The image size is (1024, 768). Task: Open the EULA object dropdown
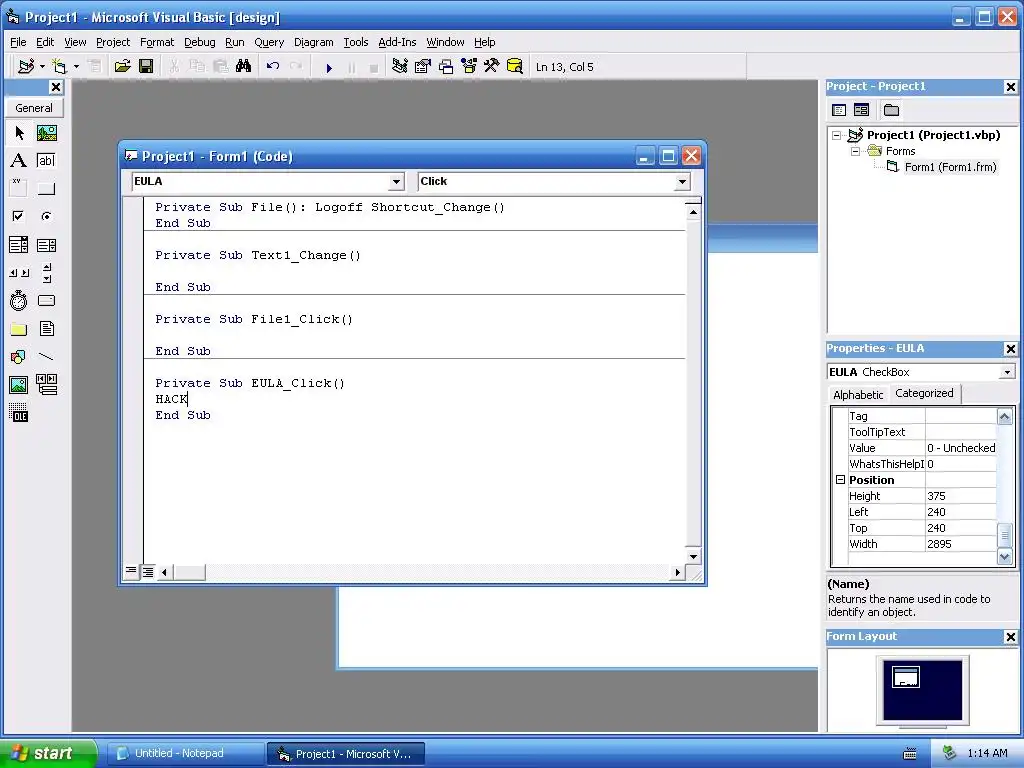[x=396, y=182]
